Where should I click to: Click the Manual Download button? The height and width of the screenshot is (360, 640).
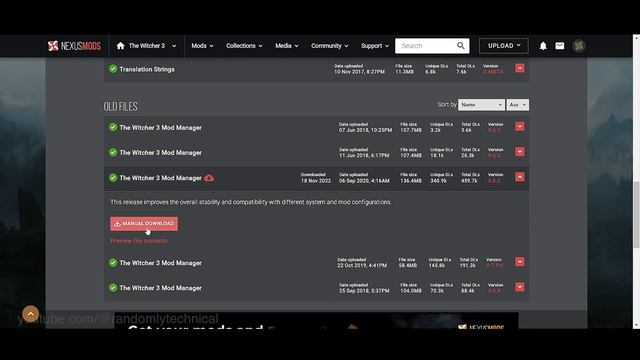click(144, 224)
